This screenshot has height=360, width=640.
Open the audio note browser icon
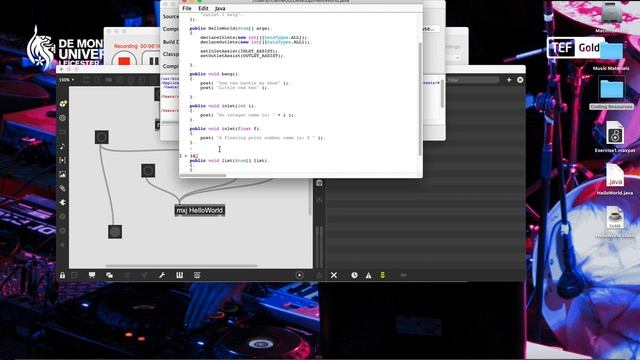click(62, 146)
